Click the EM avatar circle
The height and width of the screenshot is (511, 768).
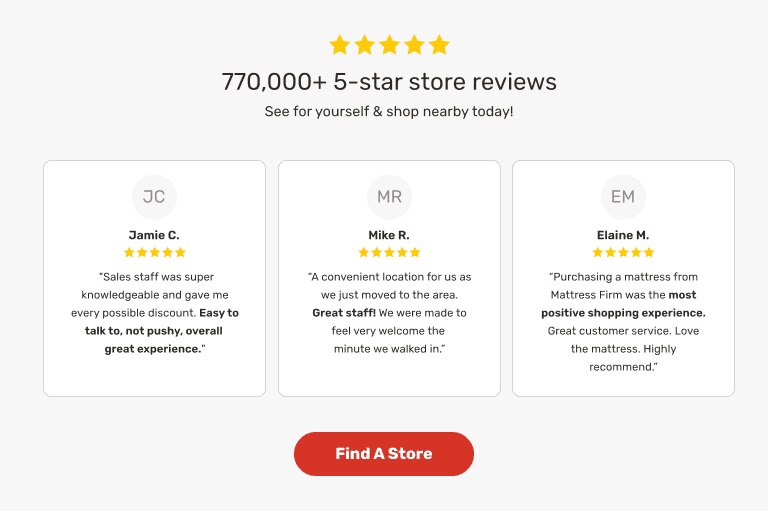pyautogui.click(x=623, y=197)
